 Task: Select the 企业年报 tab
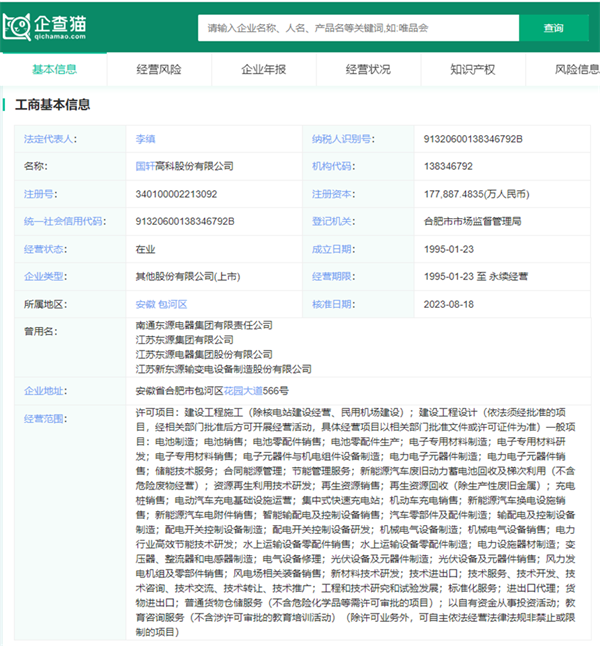(263, 69)
